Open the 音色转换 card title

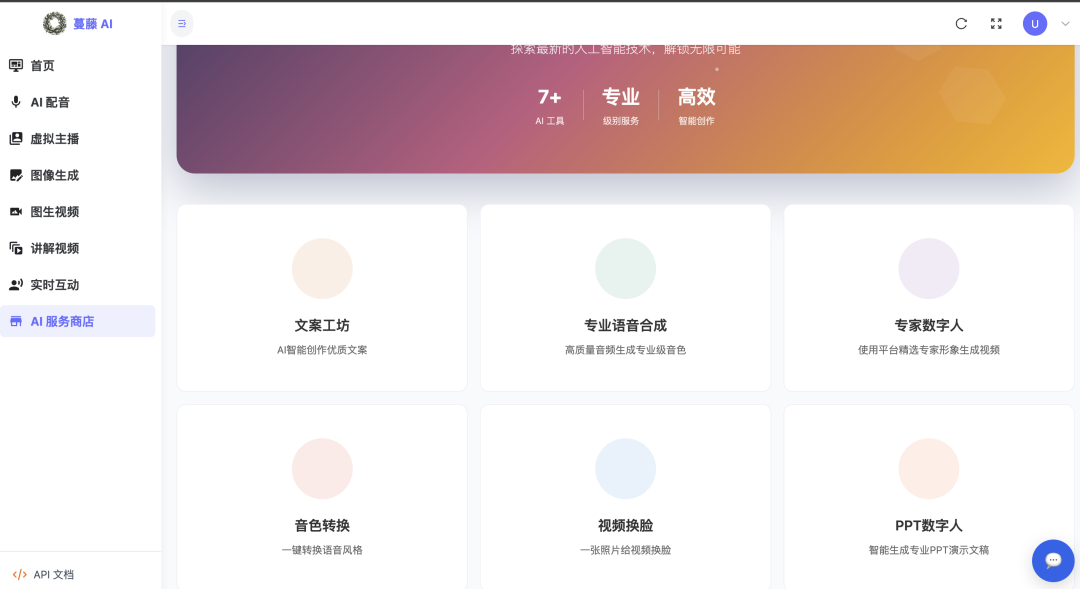tap(322, 526)
